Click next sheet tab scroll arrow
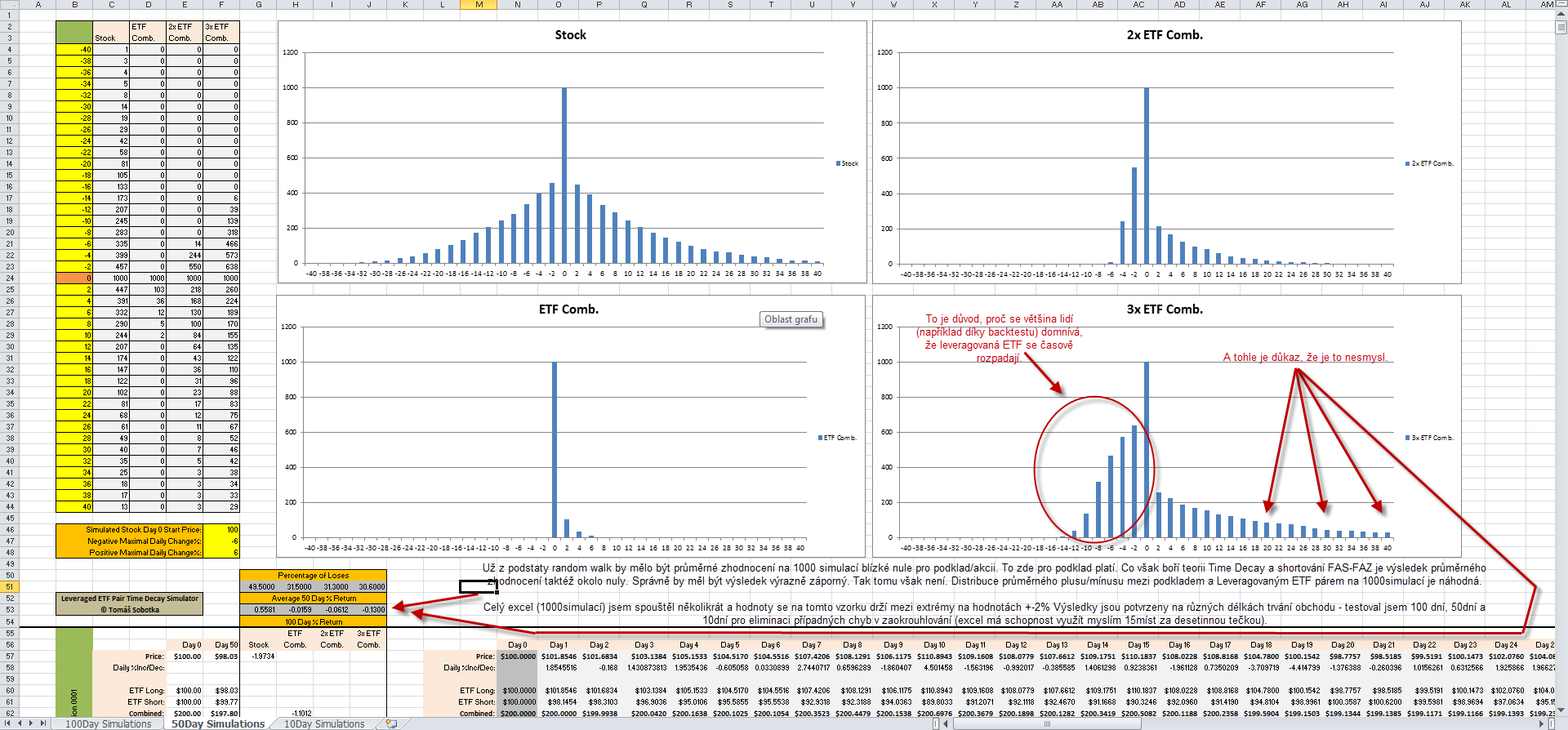 pyautogui.click(x=32, y=723)
